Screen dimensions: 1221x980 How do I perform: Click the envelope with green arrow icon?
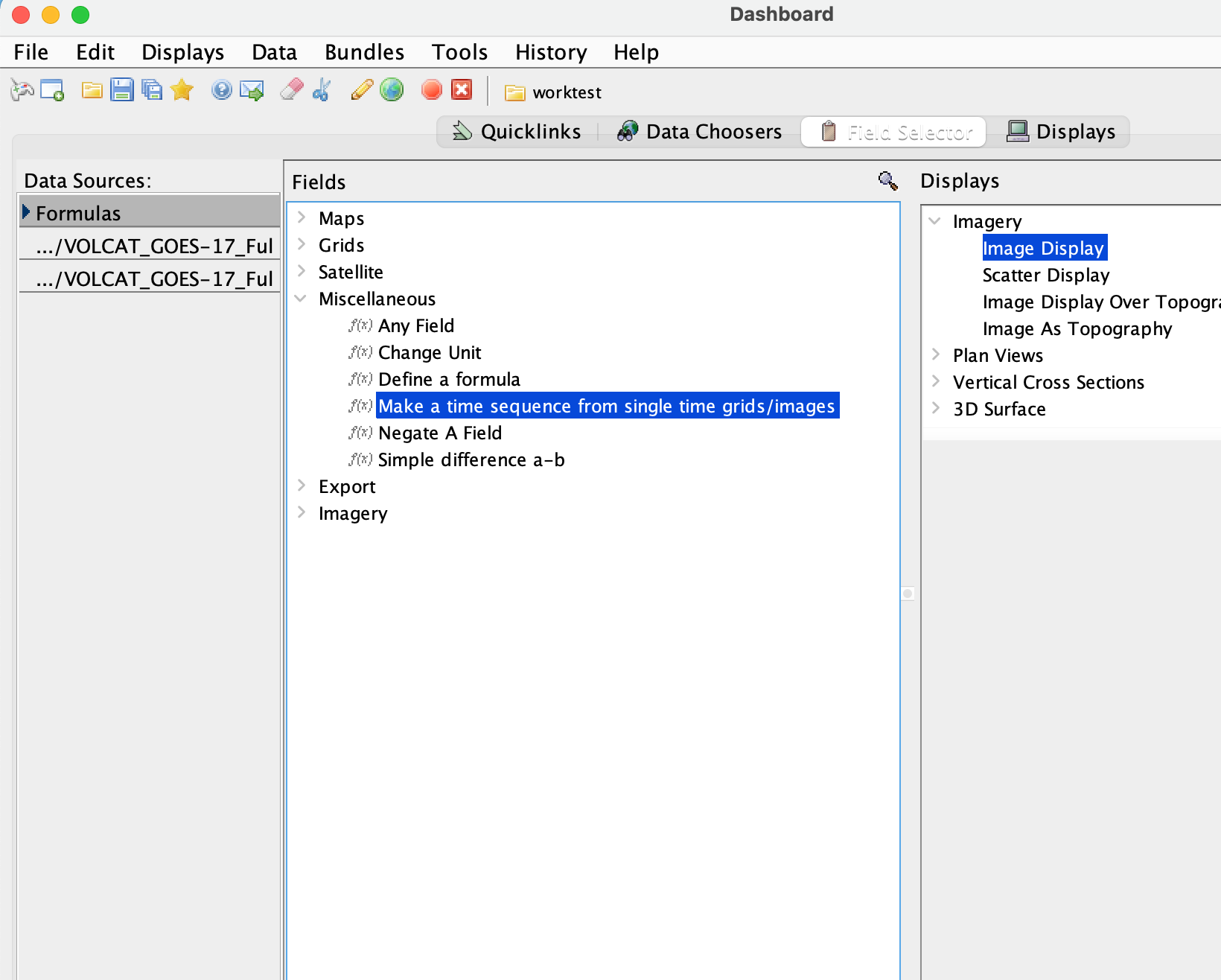click(252, 91)
